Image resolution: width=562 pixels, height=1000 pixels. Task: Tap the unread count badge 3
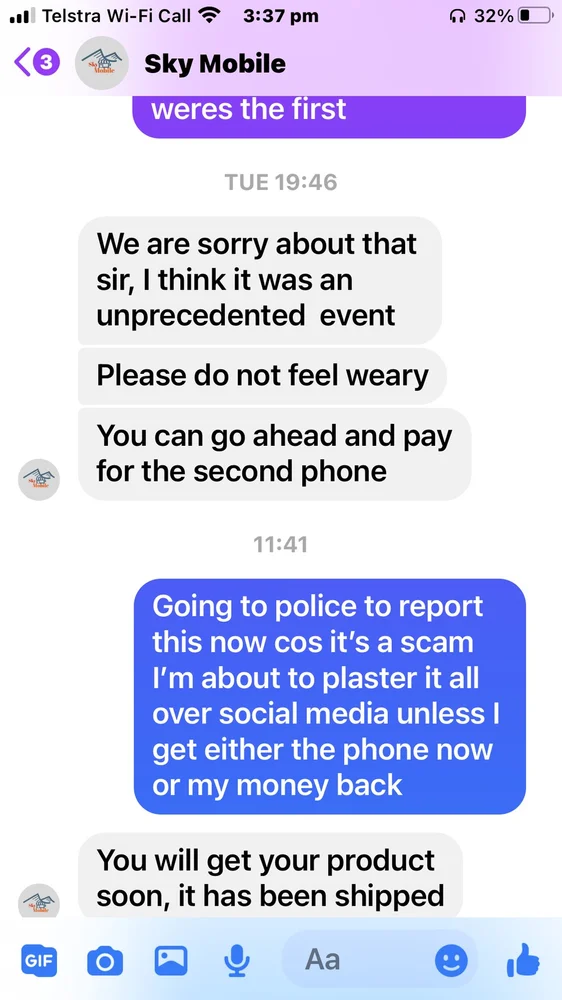[46, 62]
